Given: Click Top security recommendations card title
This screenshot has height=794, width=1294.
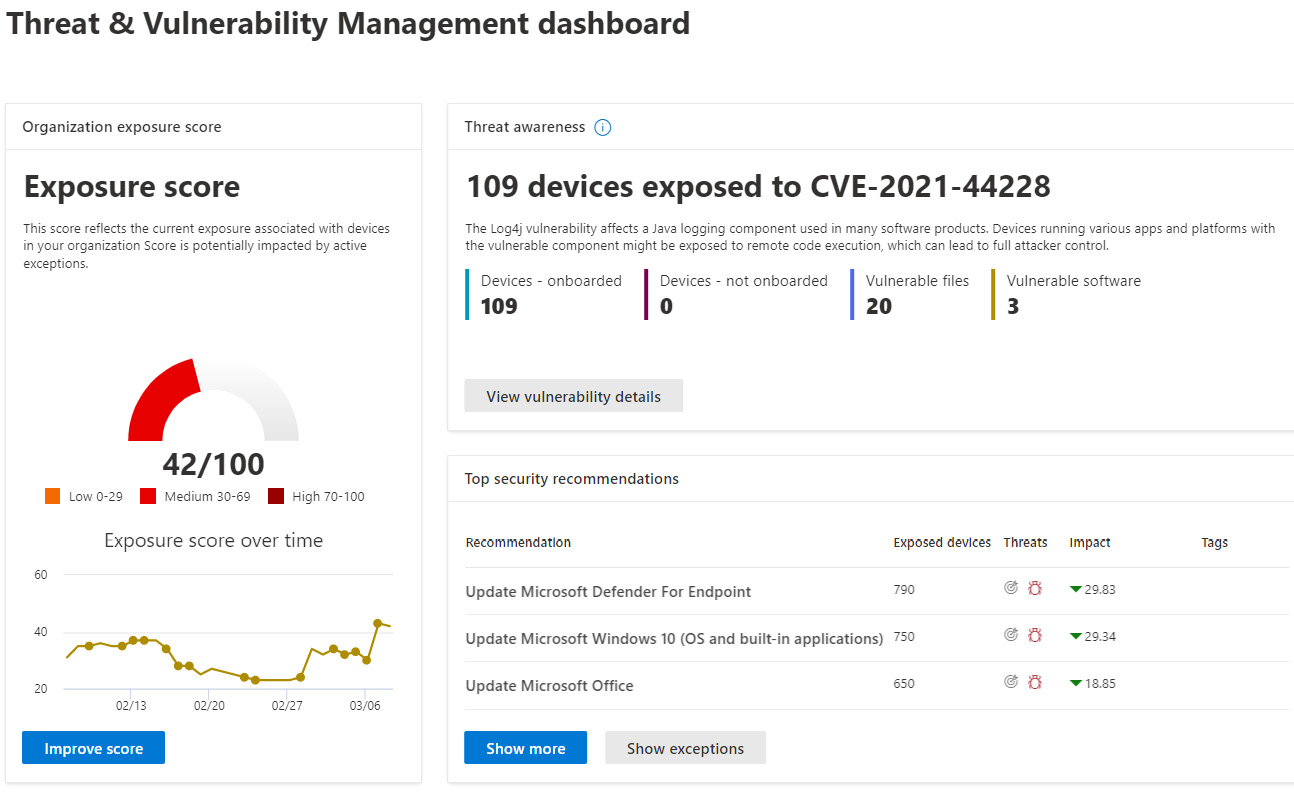Looking at the screenshot, I should click(x=572, y=479).
